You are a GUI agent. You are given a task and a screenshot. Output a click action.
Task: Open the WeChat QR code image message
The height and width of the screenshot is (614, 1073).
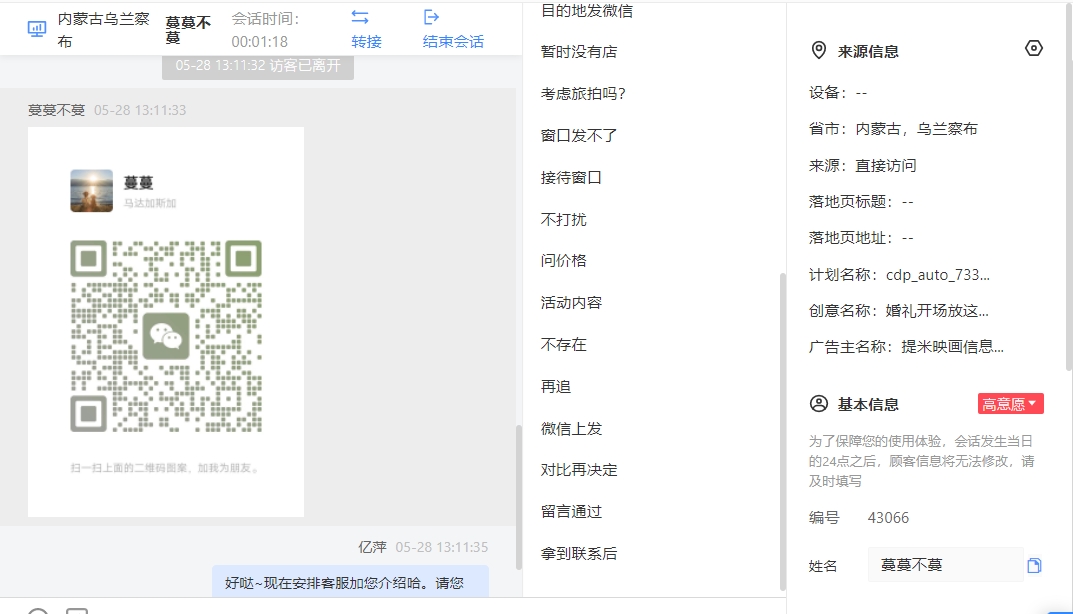166,322
